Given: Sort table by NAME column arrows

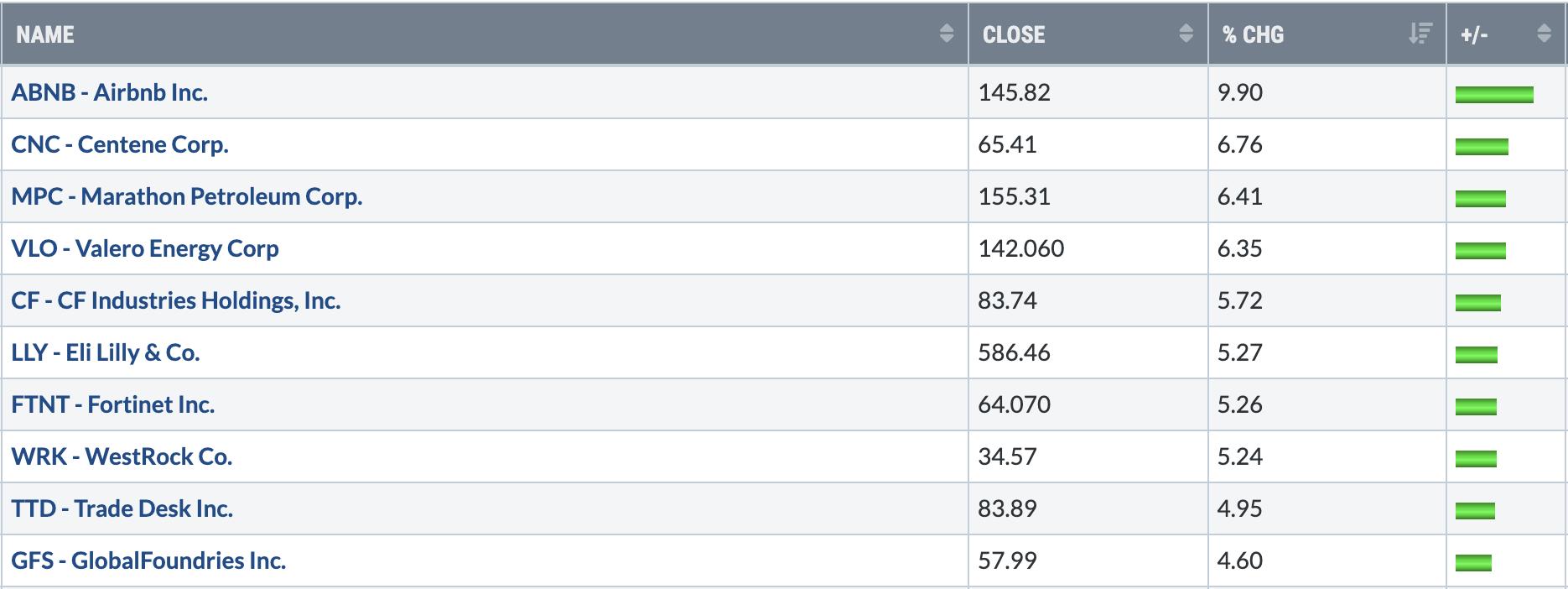Looking at the screenshot, I should pyautogui.click(x=947, y=34).
